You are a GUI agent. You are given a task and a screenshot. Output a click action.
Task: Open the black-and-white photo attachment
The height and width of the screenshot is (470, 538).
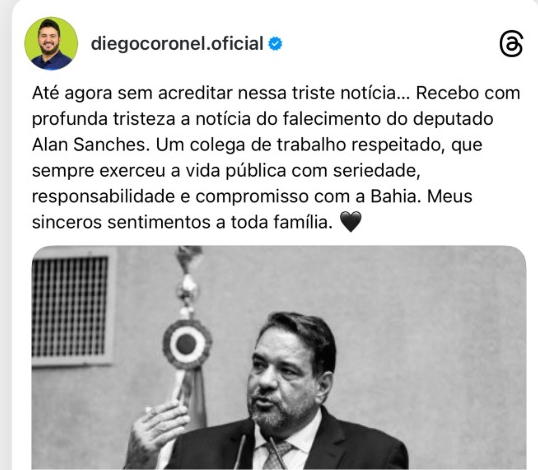279,357
